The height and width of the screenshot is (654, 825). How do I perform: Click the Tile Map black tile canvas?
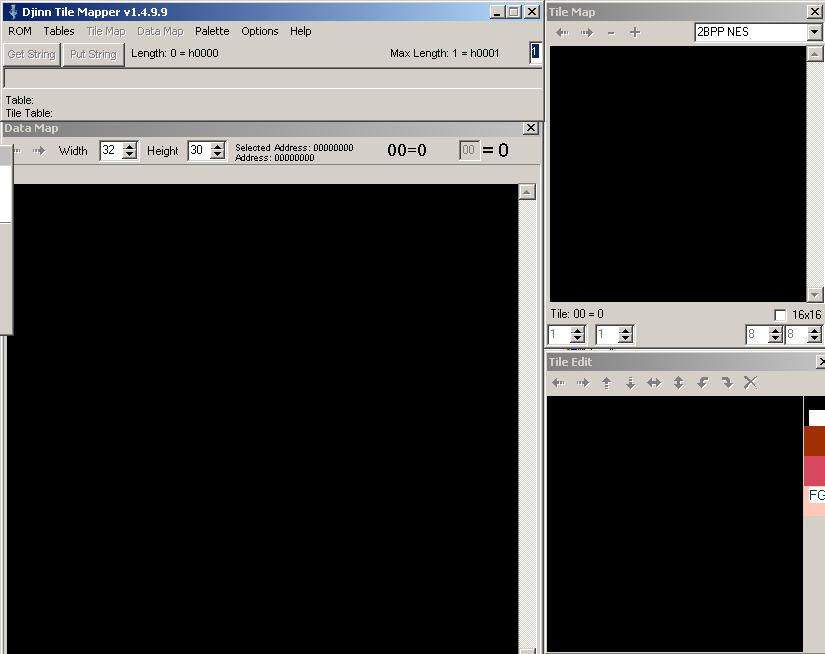(x=678, y=174)
